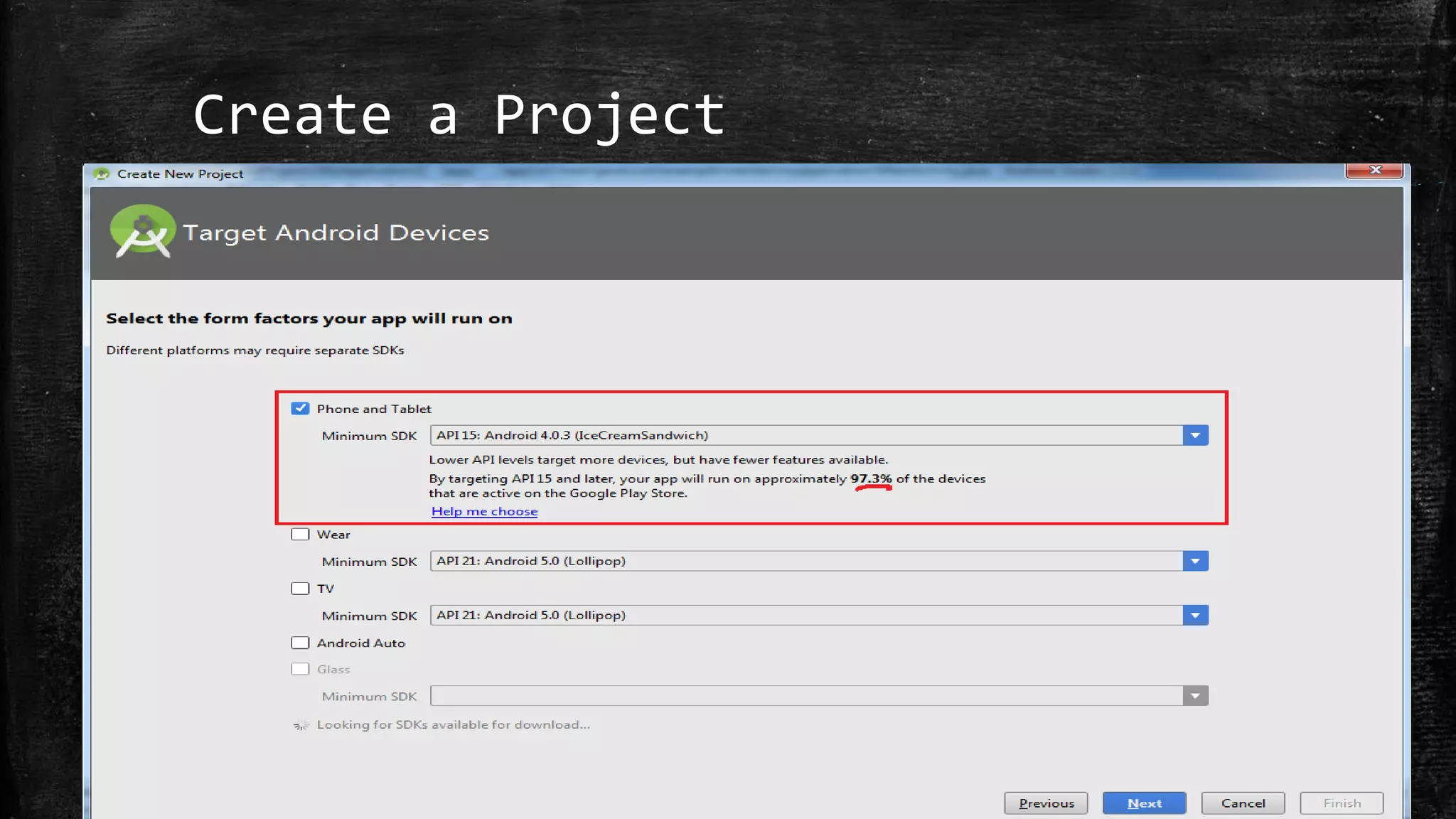
Task: Click the Select the form factors heading
Action: (x=309, y=318)
